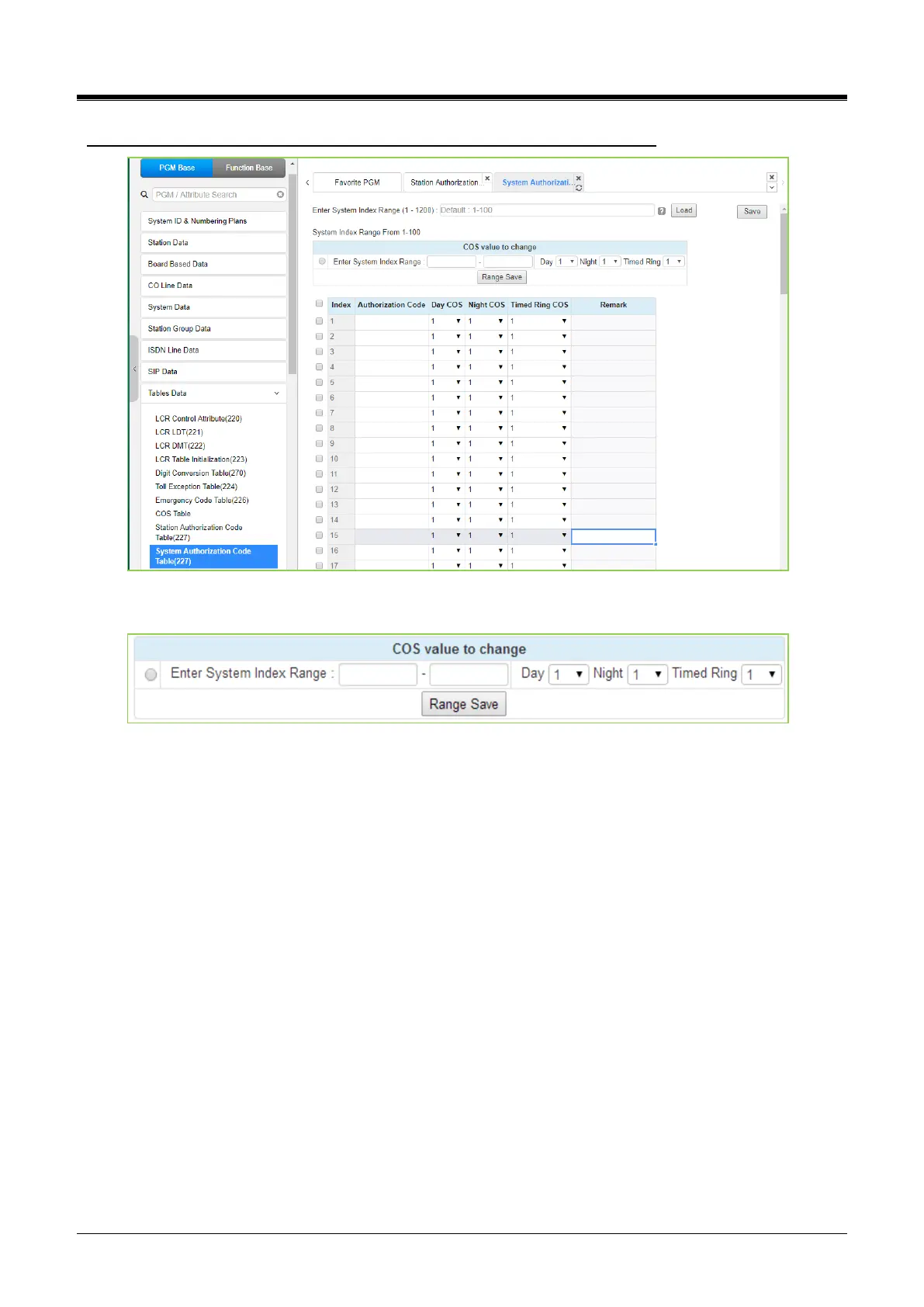
Task: Clear the PGM / Attribute Search field
Action: [x=280, y=195]
